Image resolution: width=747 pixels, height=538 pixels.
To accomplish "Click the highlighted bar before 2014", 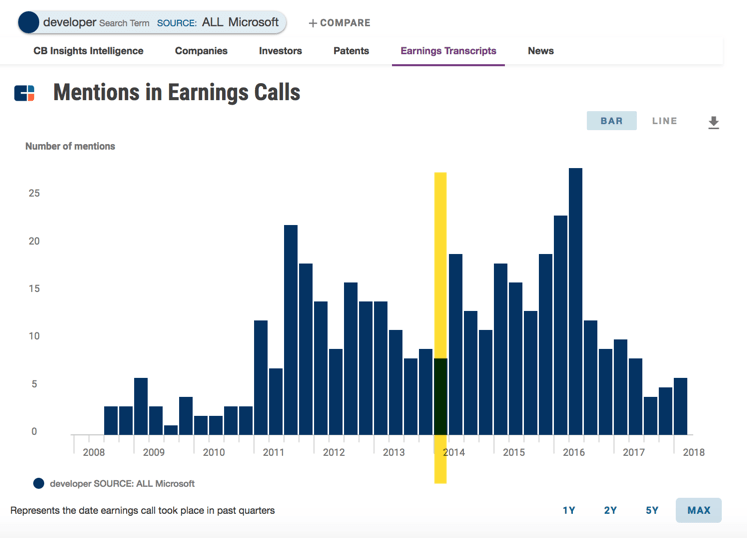I will coord(440,396).
